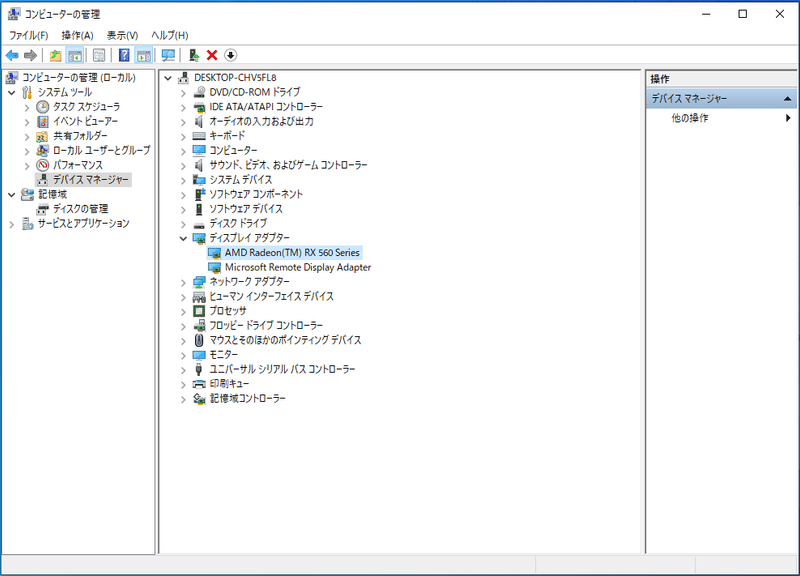Collapse the ディスプレイ アダプター node

coord(183,238)
